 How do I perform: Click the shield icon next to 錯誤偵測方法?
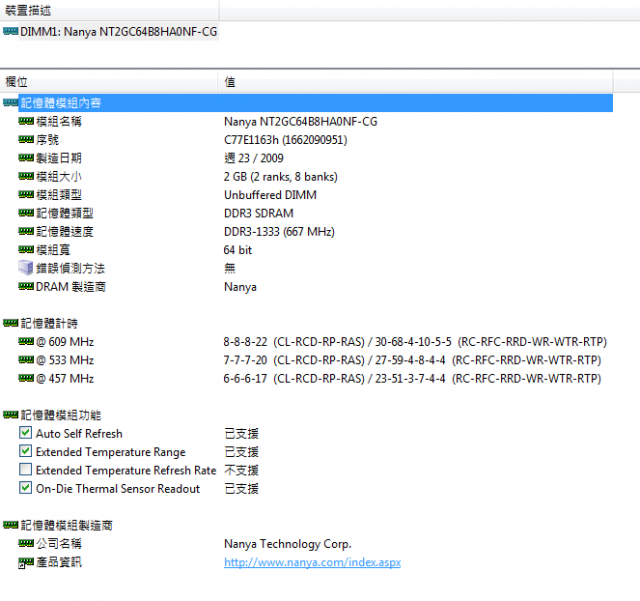pyautogui.click(x=26, y=268)
